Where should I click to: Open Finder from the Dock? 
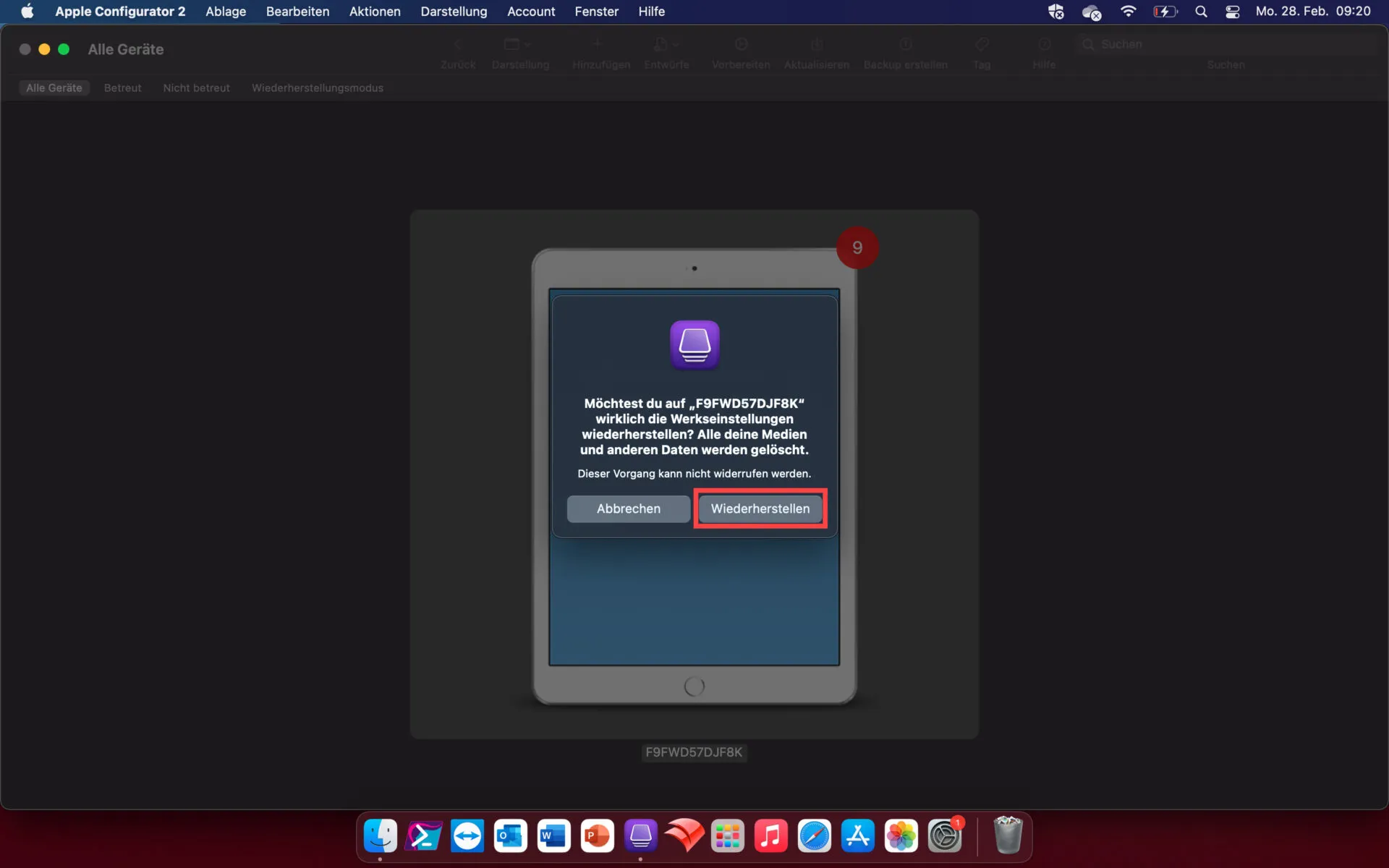click(x=381, y=836)
